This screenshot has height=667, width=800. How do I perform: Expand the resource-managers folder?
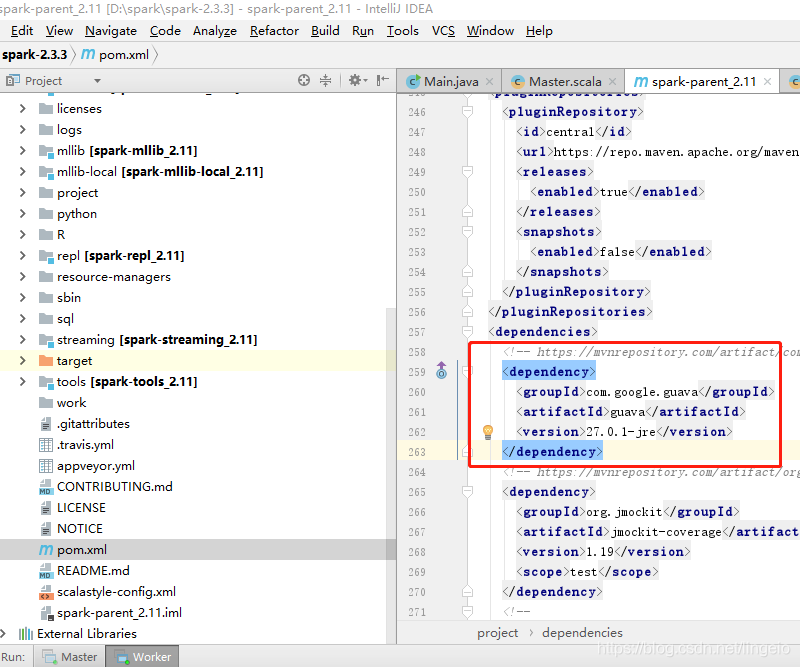coord(22,277)
